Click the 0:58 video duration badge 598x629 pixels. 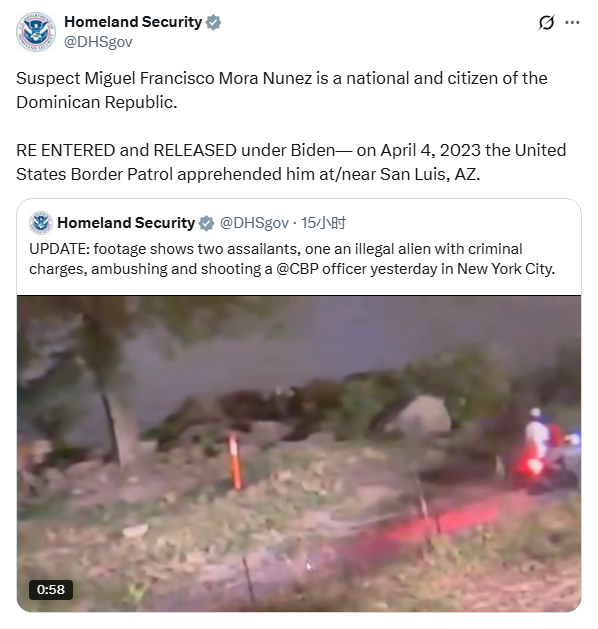coord(51,590)
